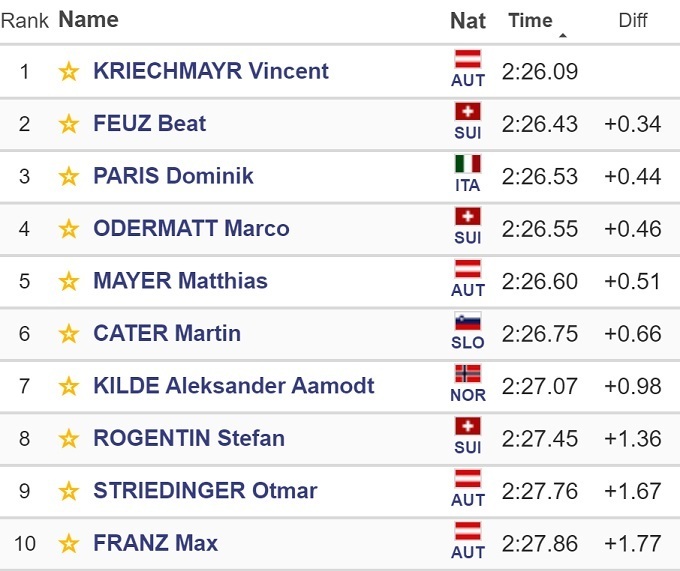Click the star next to FRANZ Max

68,544
